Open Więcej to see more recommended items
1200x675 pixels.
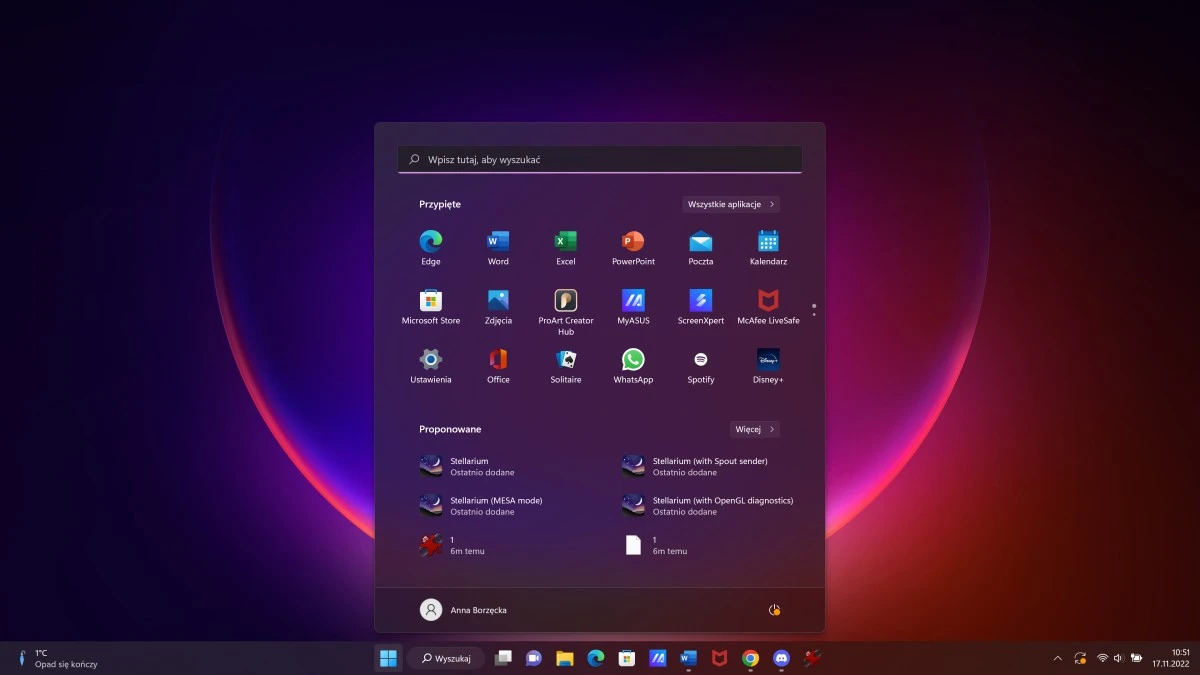pyautogui.click(x=753, y=428)
